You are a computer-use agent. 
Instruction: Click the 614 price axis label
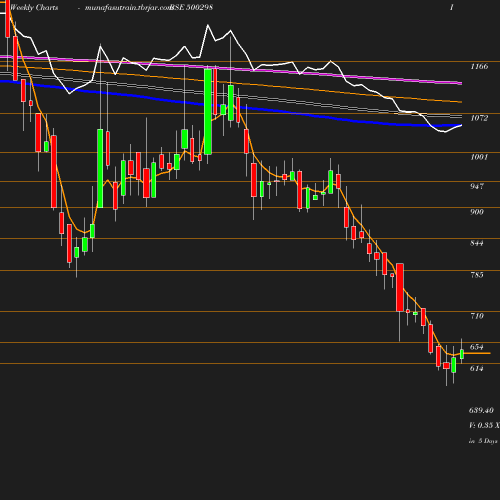coord(477,368)
